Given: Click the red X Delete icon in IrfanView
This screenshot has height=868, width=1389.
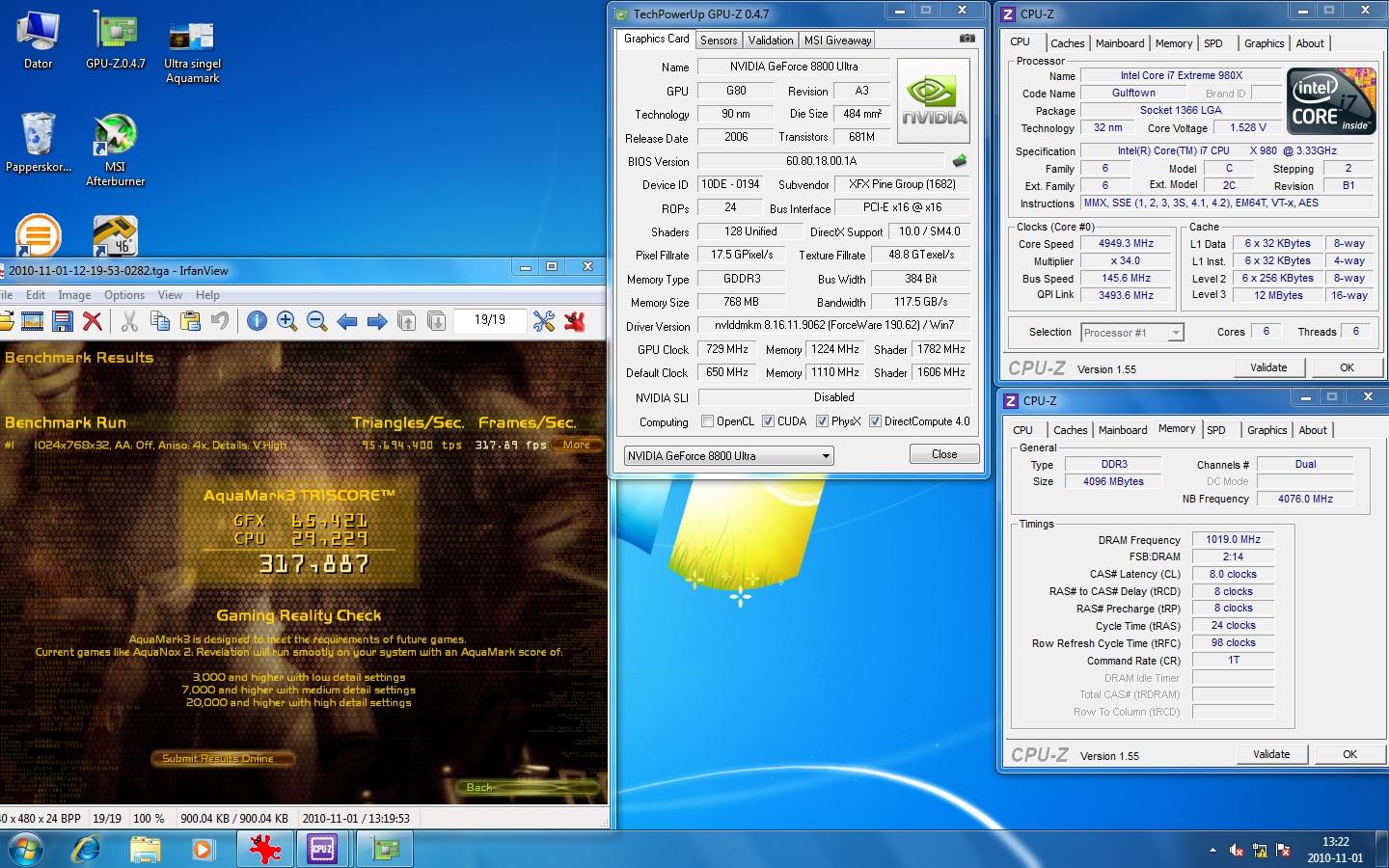Looking at the screenshot, I should 93,321.
